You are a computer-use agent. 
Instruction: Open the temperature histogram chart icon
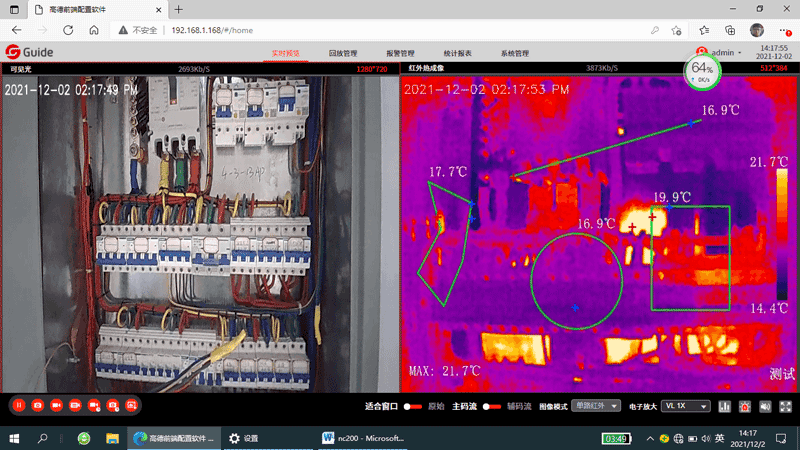724,407
